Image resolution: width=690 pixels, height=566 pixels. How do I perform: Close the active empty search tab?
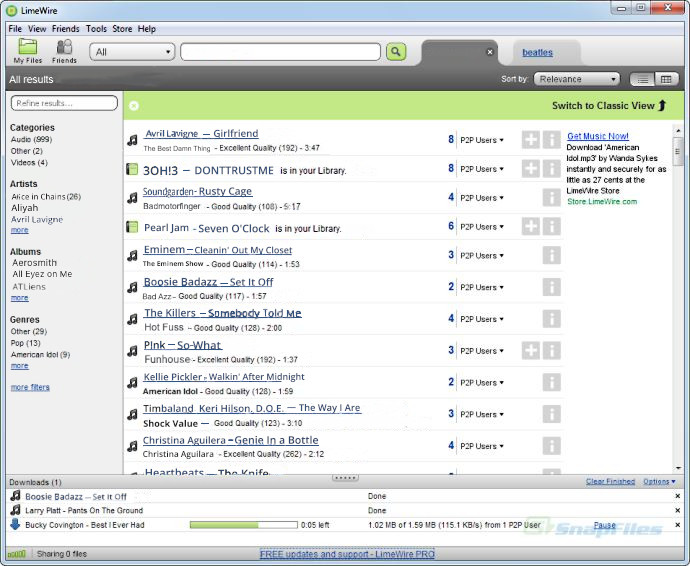490,52
